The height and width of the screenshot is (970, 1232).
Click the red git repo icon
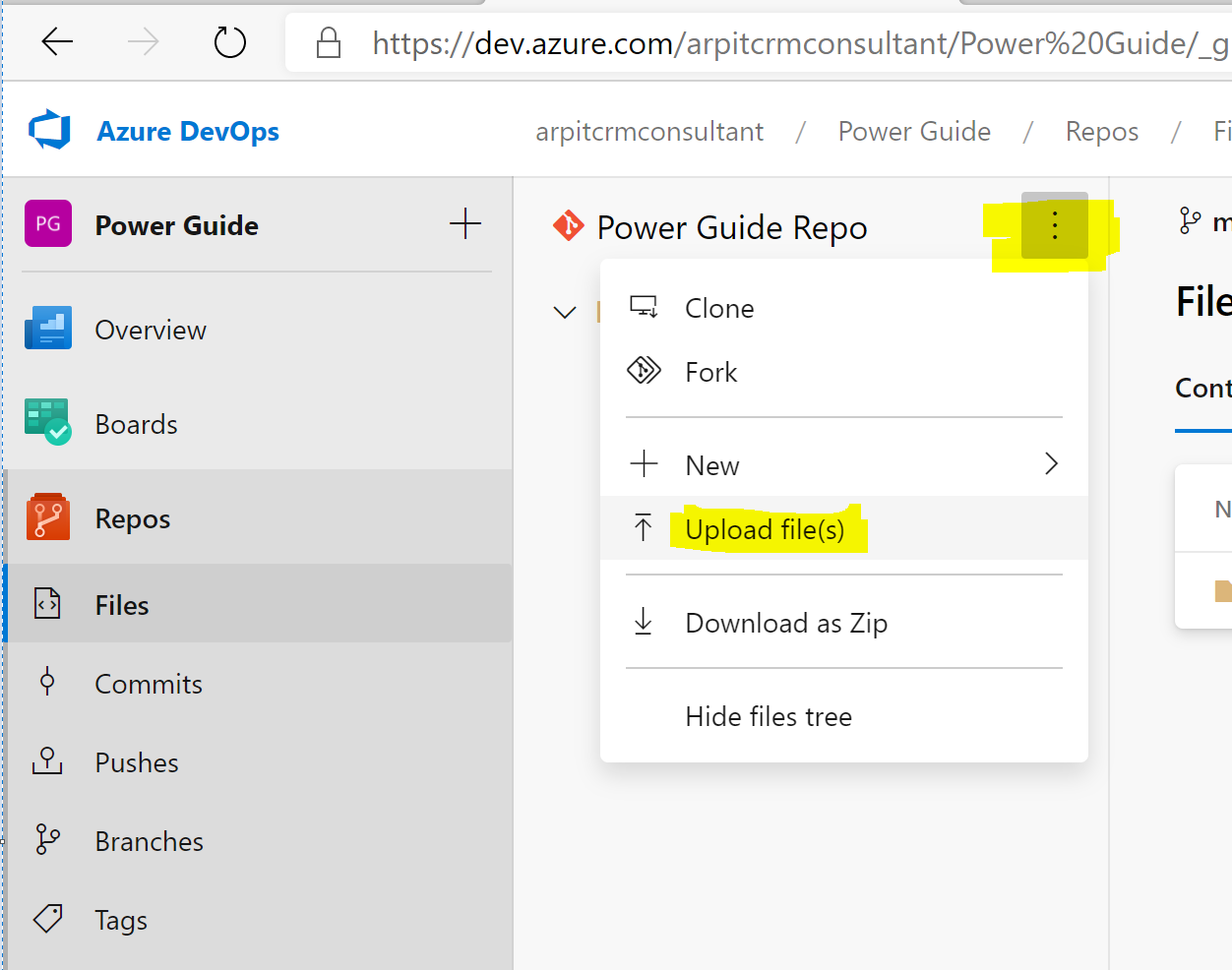click(x=569, y=226)
